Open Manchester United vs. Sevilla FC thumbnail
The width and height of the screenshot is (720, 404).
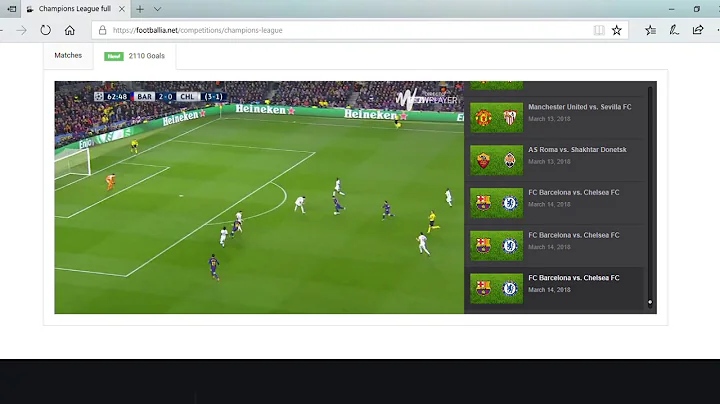496,118
